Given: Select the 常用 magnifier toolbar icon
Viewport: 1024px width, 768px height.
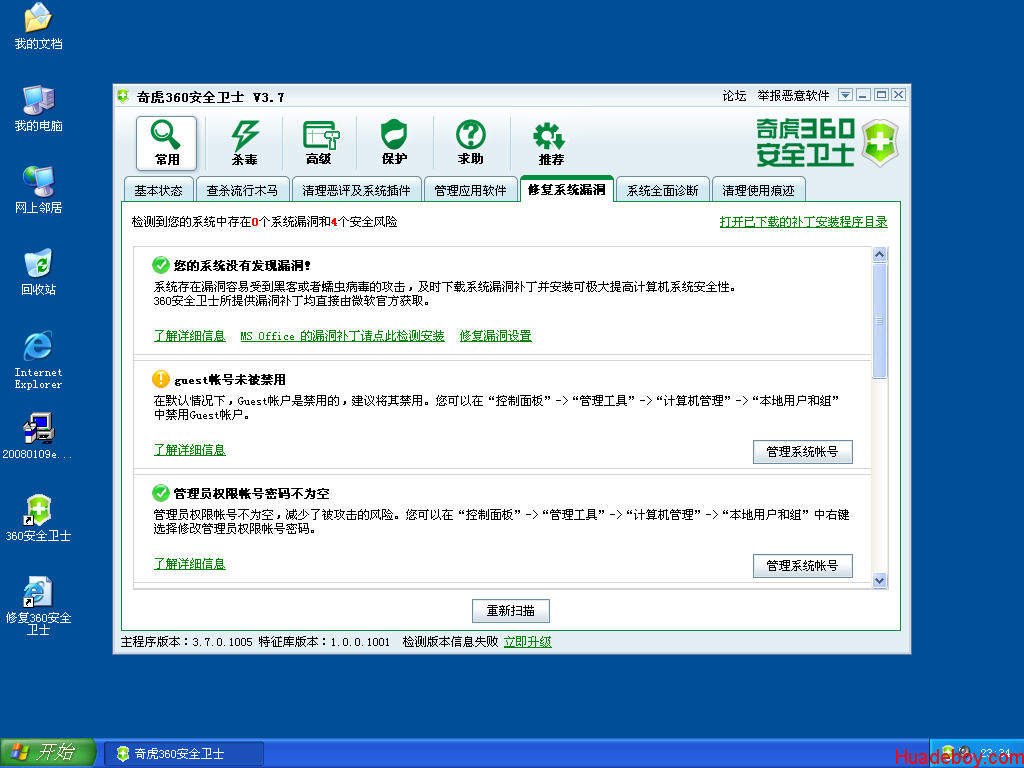Looking at the screenshot, I should 166,143.
